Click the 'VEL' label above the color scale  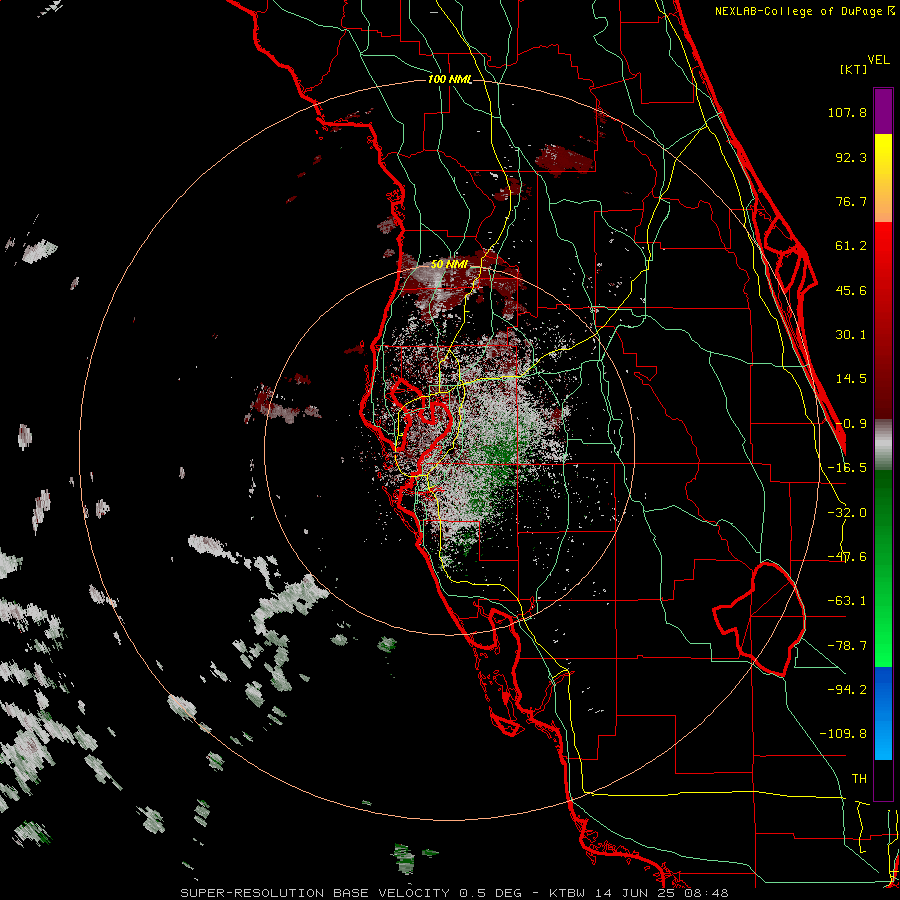point(878,60)
